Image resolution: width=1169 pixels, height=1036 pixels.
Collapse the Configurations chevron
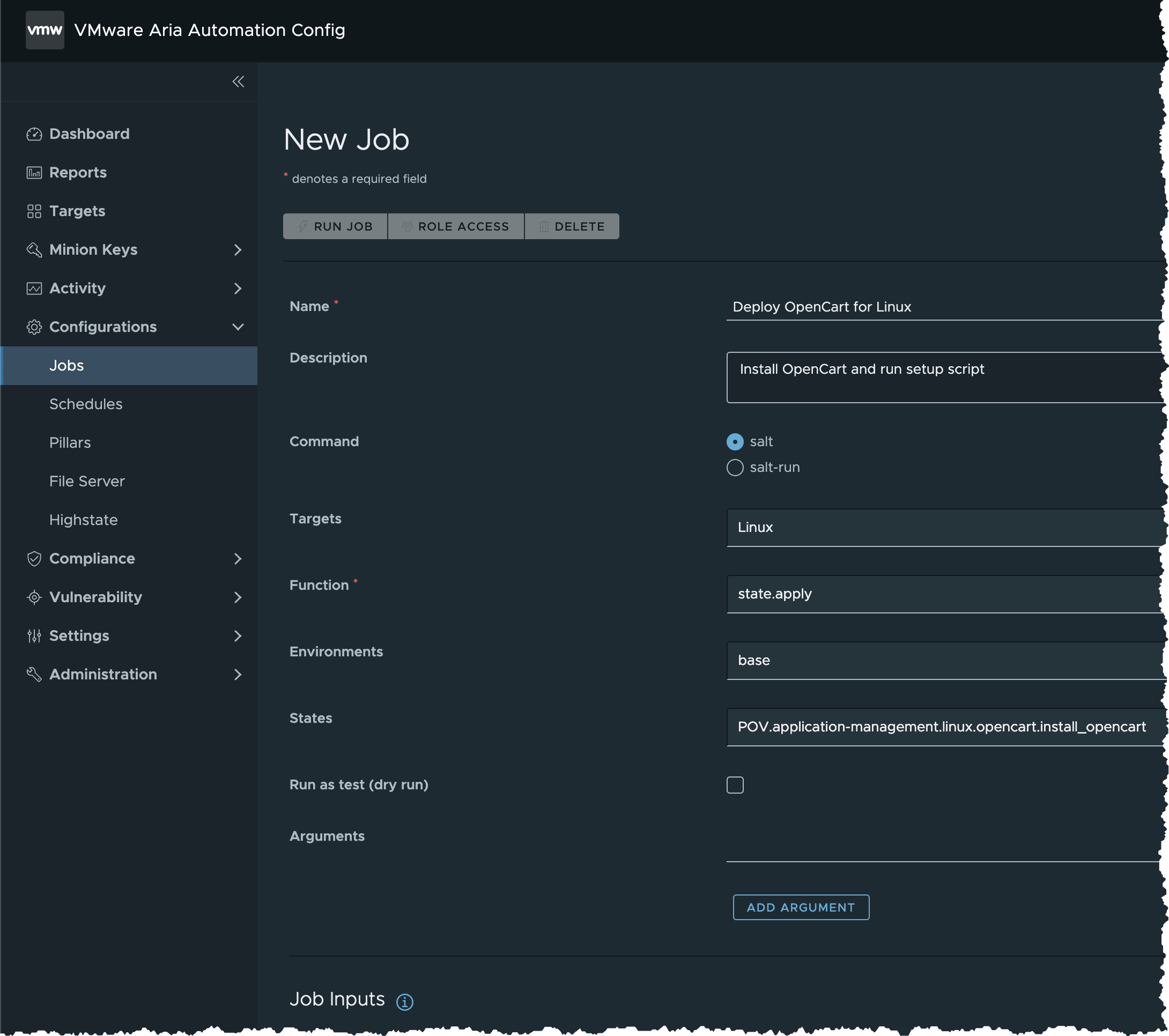pos(238,327)
